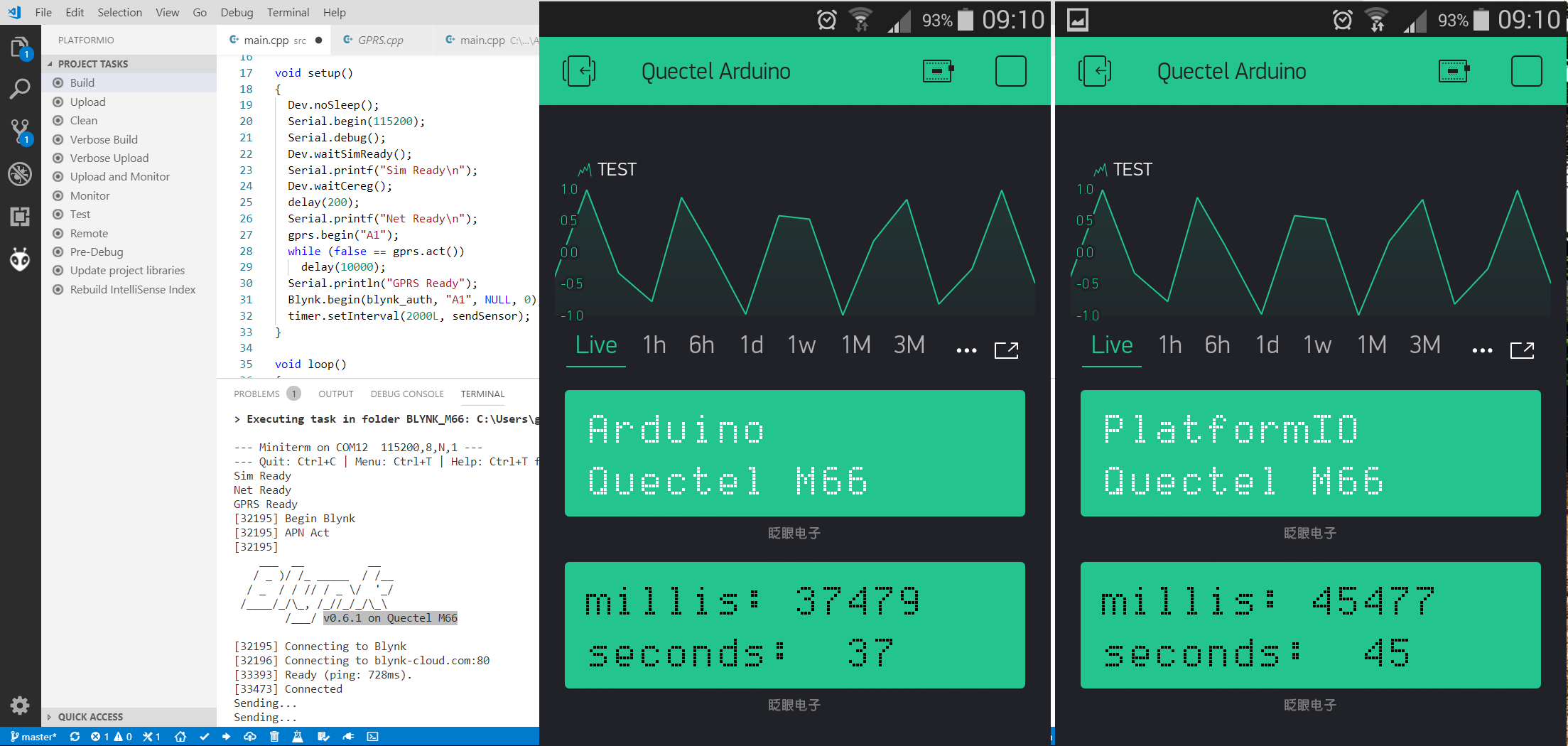Screen dimensions: 1568x746
Task: Open the Debug view (crossed bug icon)
Action: (x=20, y=174)
